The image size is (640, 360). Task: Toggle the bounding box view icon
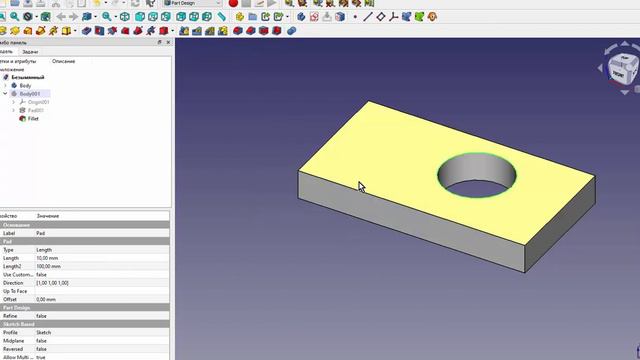coord(45,17)
